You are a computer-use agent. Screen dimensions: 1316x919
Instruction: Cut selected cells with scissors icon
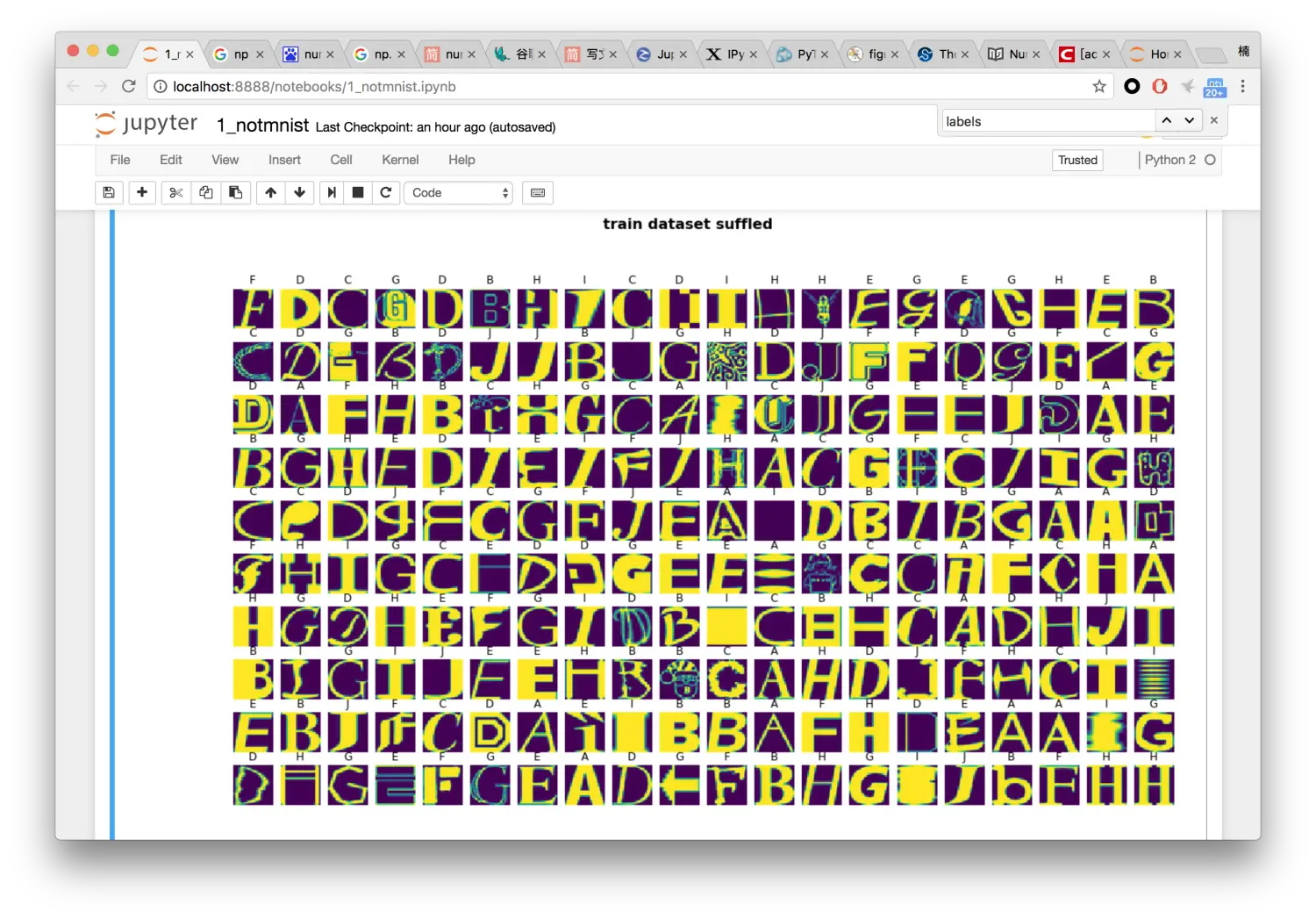point(176,192)
